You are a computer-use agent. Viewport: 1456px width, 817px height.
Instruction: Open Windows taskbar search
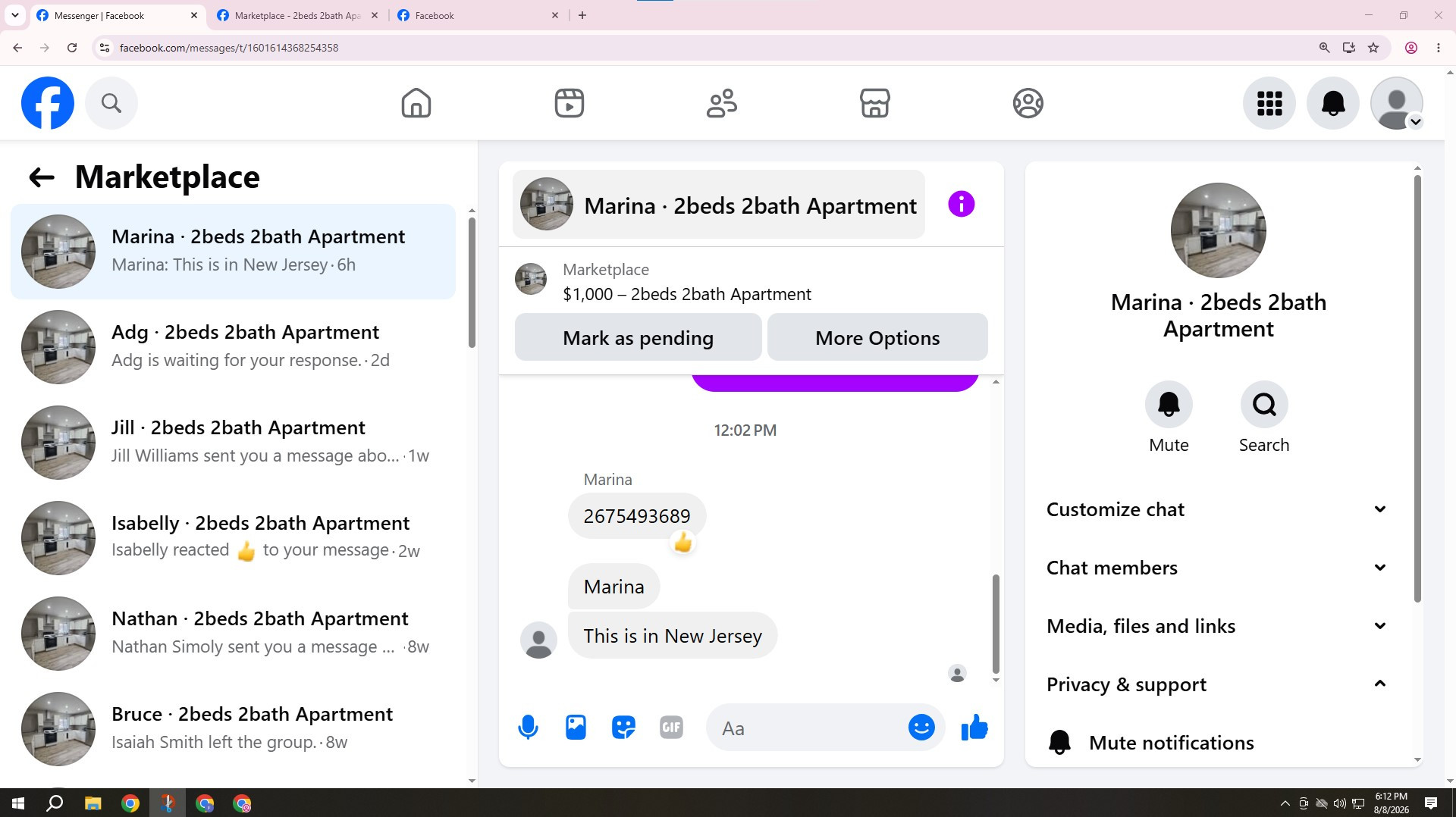coord(55,803)
